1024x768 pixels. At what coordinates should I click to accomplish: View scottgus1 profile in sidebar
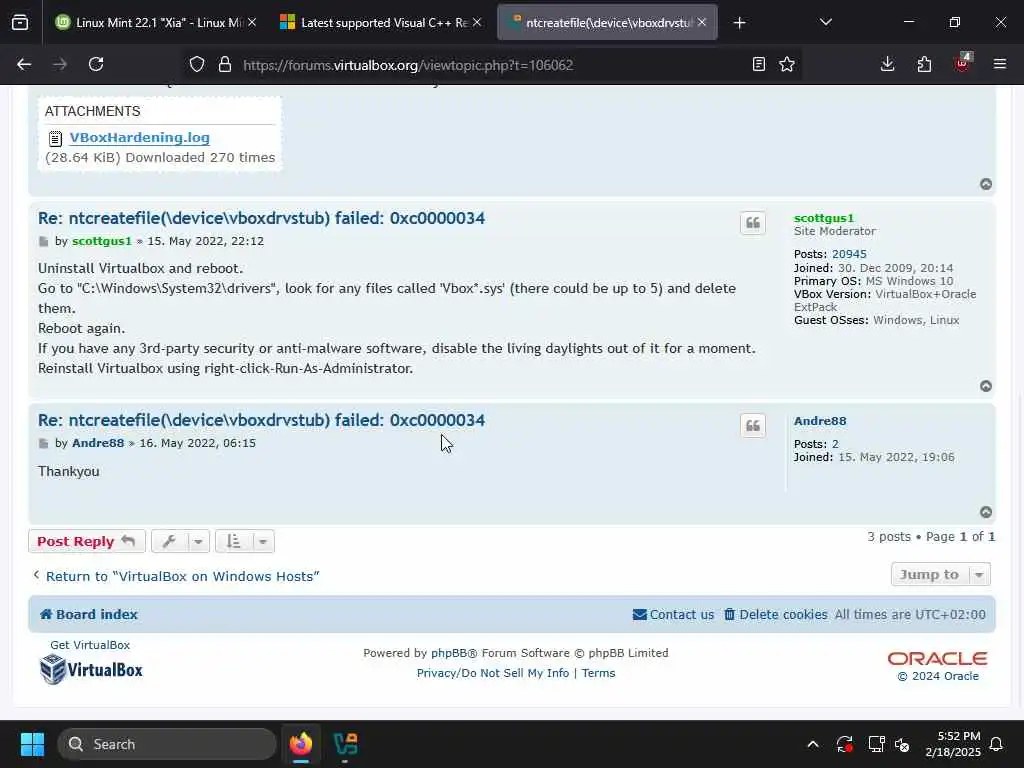[824, 218]
